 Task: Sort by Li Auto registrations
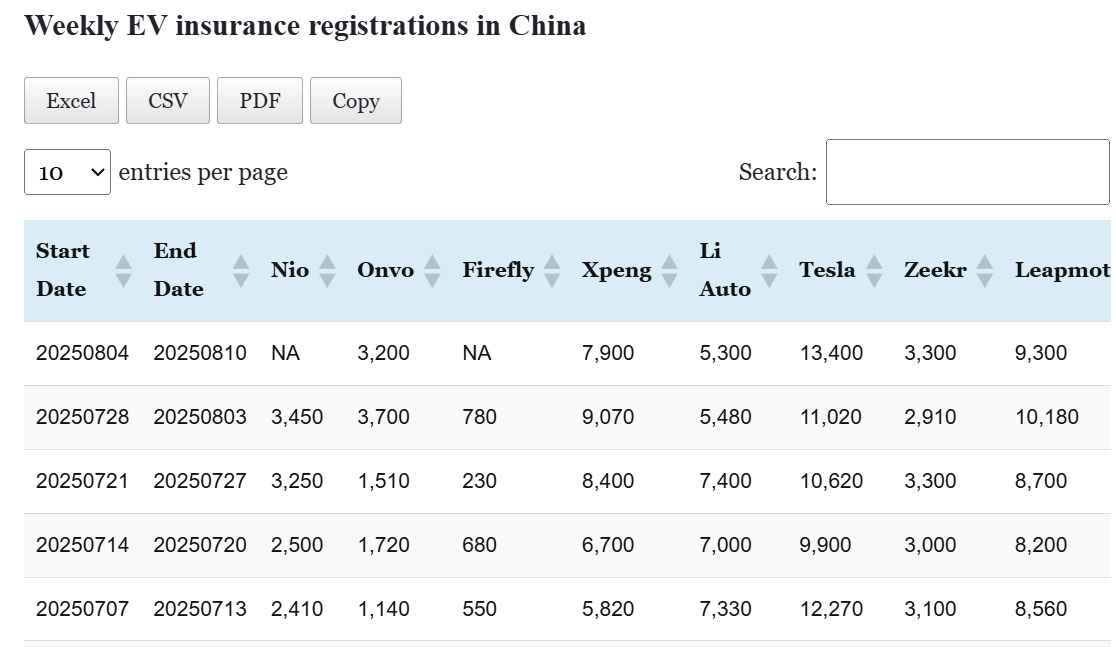click(769, 270)
